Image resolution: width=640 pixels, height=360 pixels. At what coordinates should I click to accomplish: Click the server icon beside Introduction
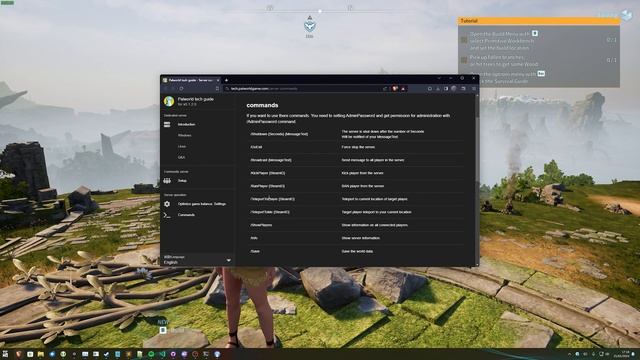[167, 124]
